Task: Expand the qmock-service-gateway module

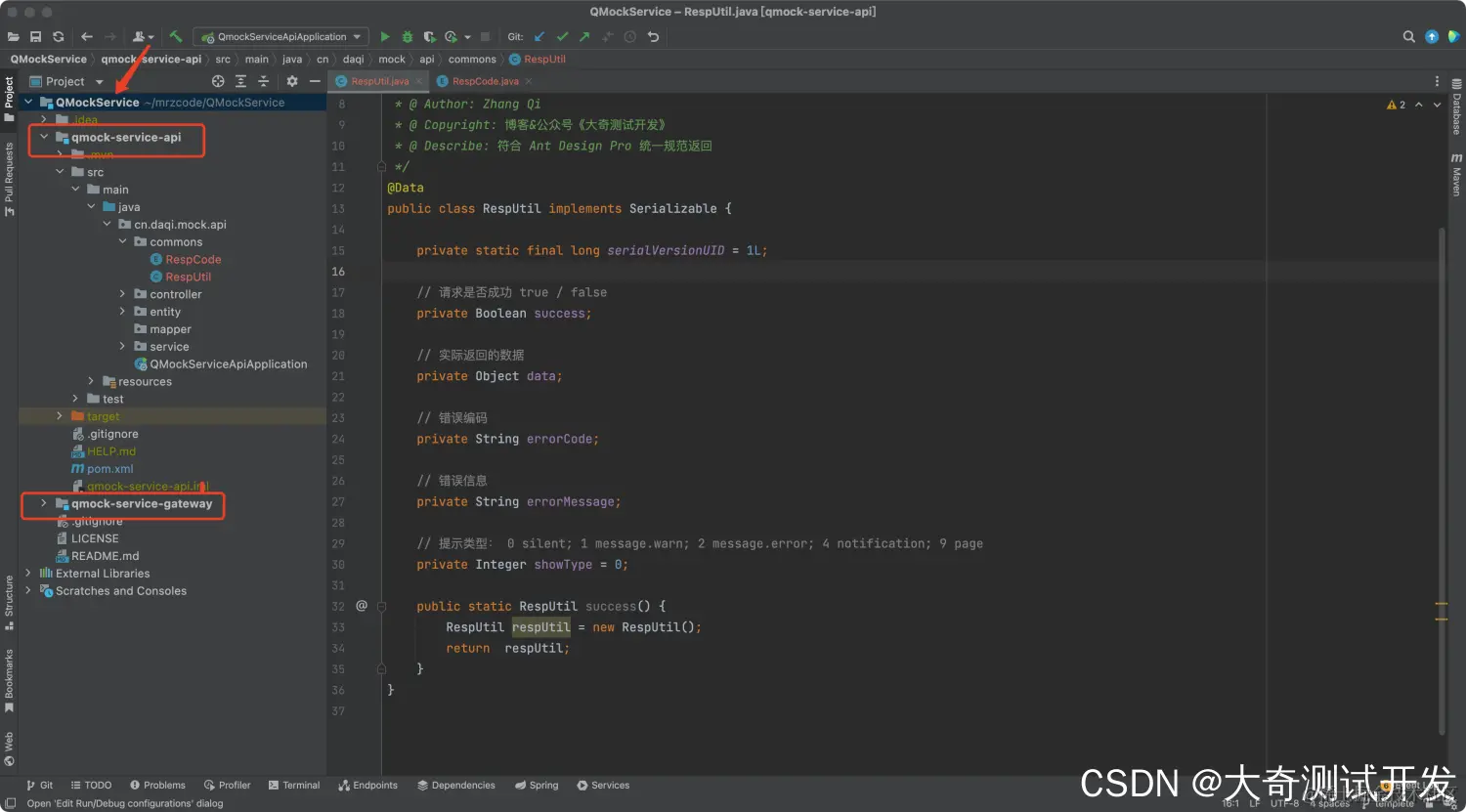Action: [44, 503]
